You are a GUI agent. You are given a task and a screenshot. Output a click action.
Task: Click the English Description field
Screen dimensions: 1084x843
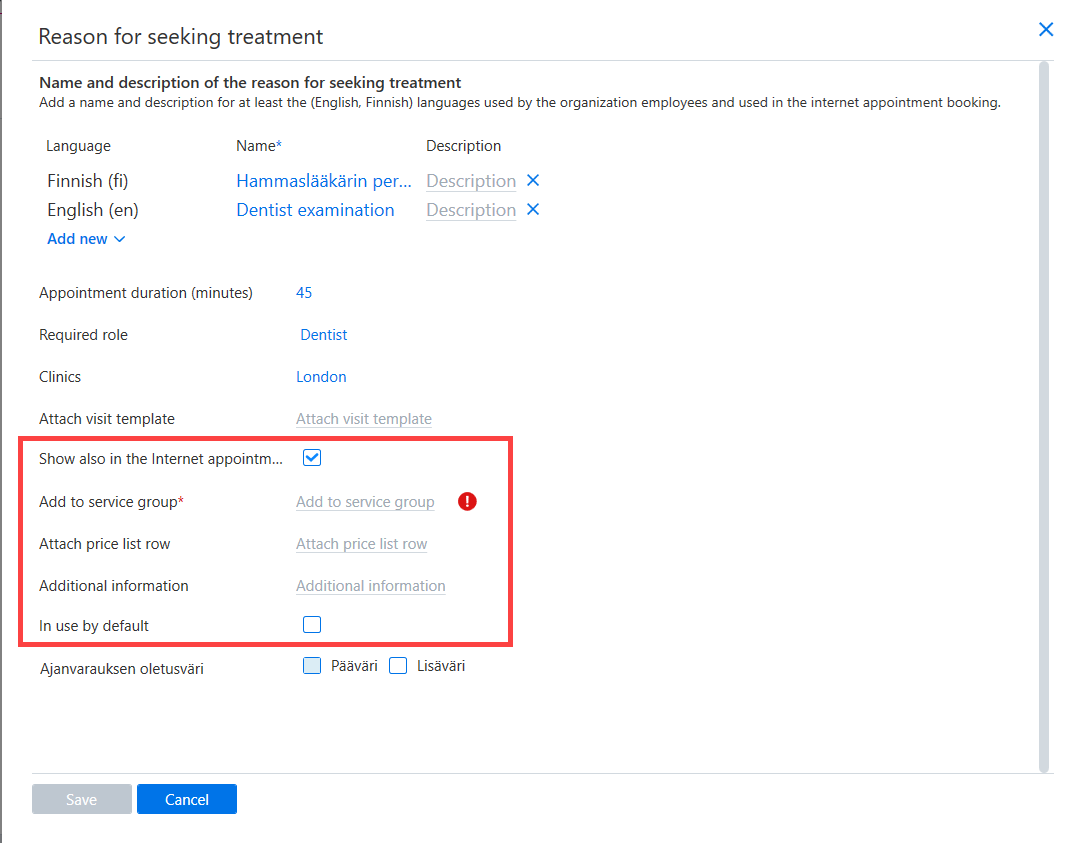[x=471, y=210]
